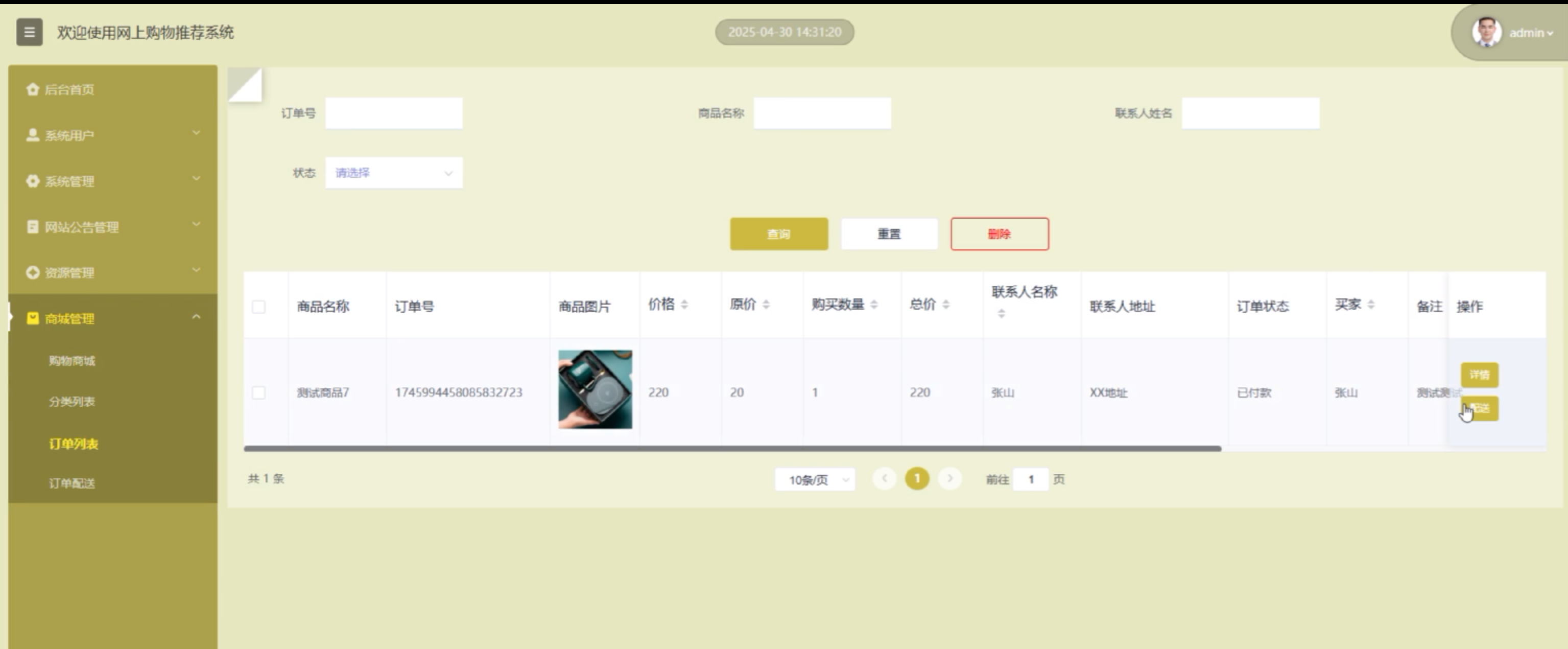This screenshot has width=1568, height=649.
Task: Click the hamburger menu icon
Action: point(29,32)
